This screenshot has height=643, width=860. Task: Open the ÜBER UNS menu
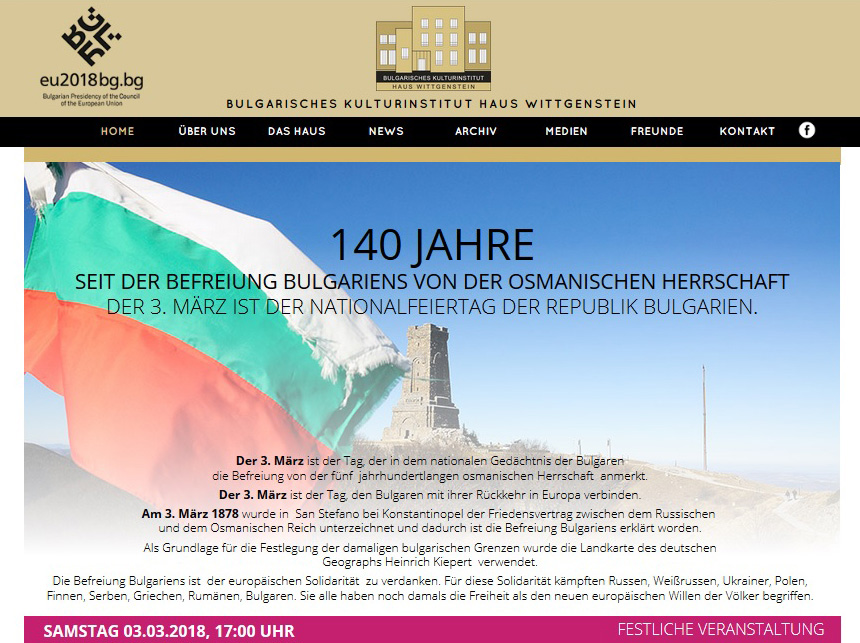[207, 131]
